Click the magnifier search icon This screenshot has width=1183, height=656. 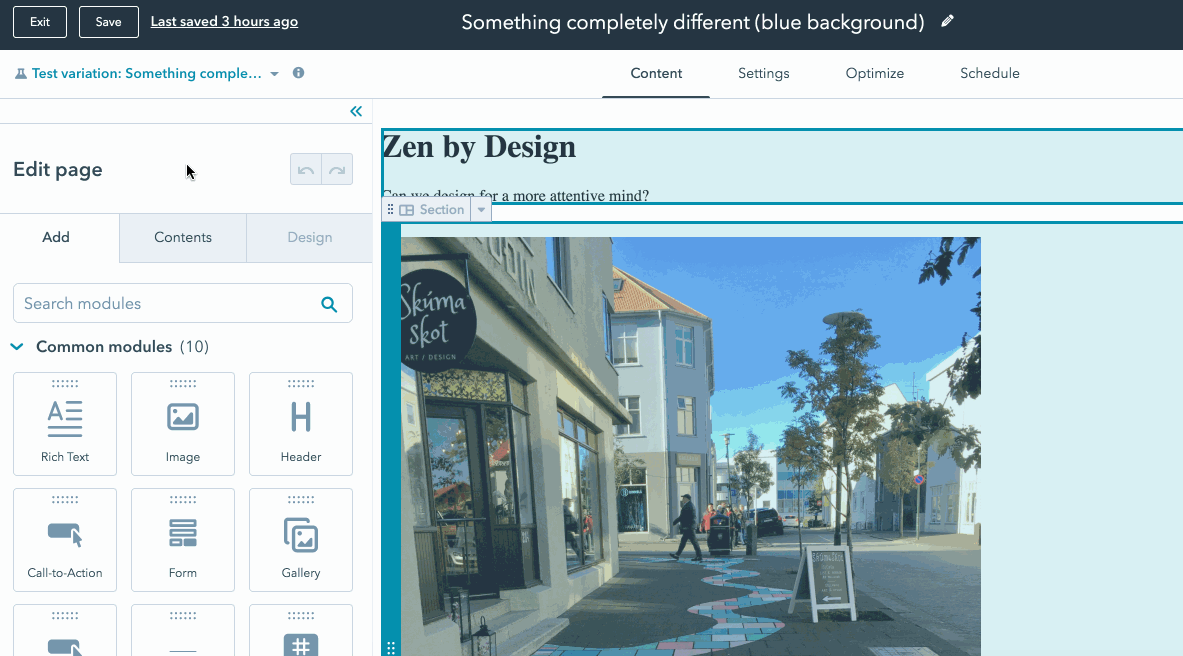tap(329, 304)
